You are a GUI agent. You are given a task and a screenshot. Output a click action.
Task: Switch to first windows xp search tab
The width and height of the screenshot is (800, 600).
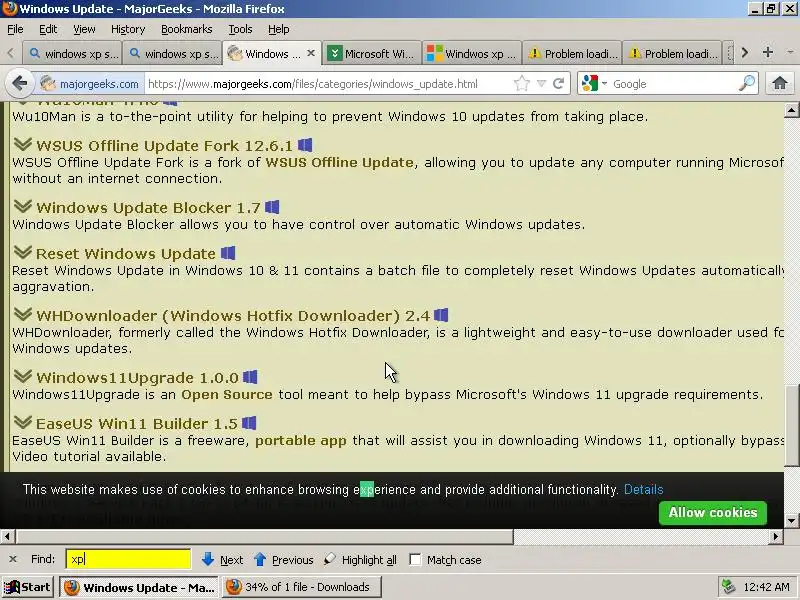click(73, 53)
